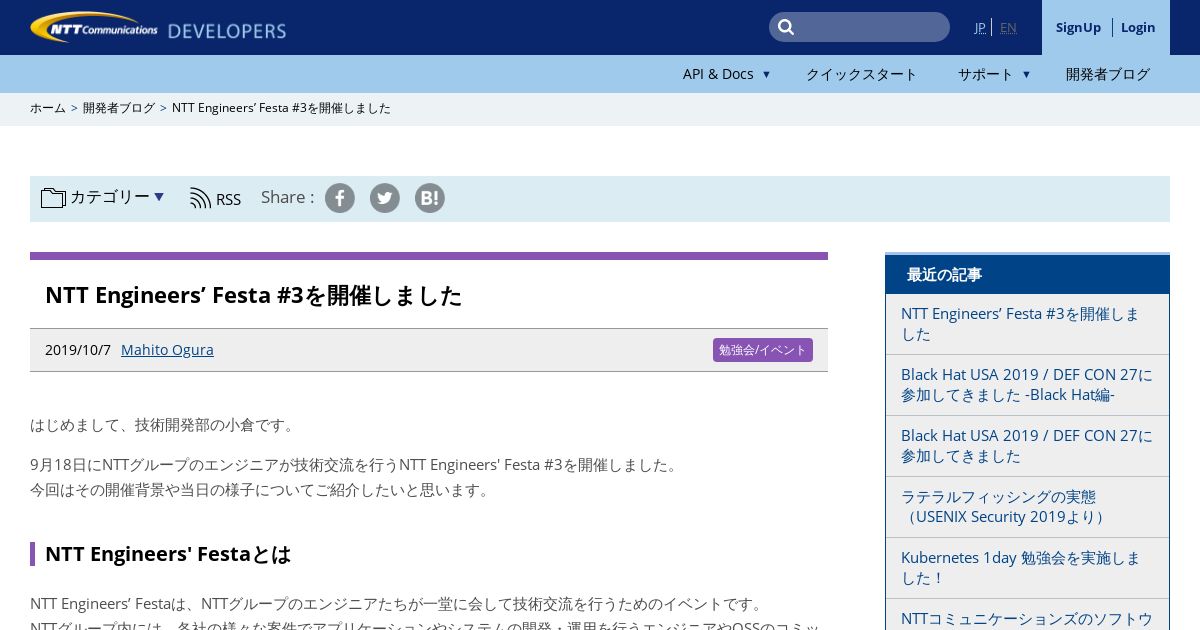
Task: Switch language to EN
Action: click(1008, 27)
